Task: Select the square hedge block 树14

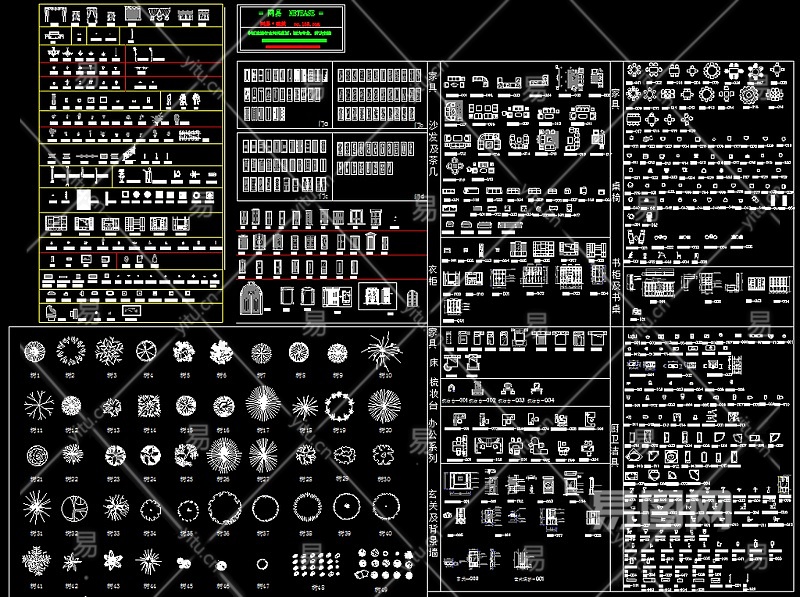Action: click(149, 406)
